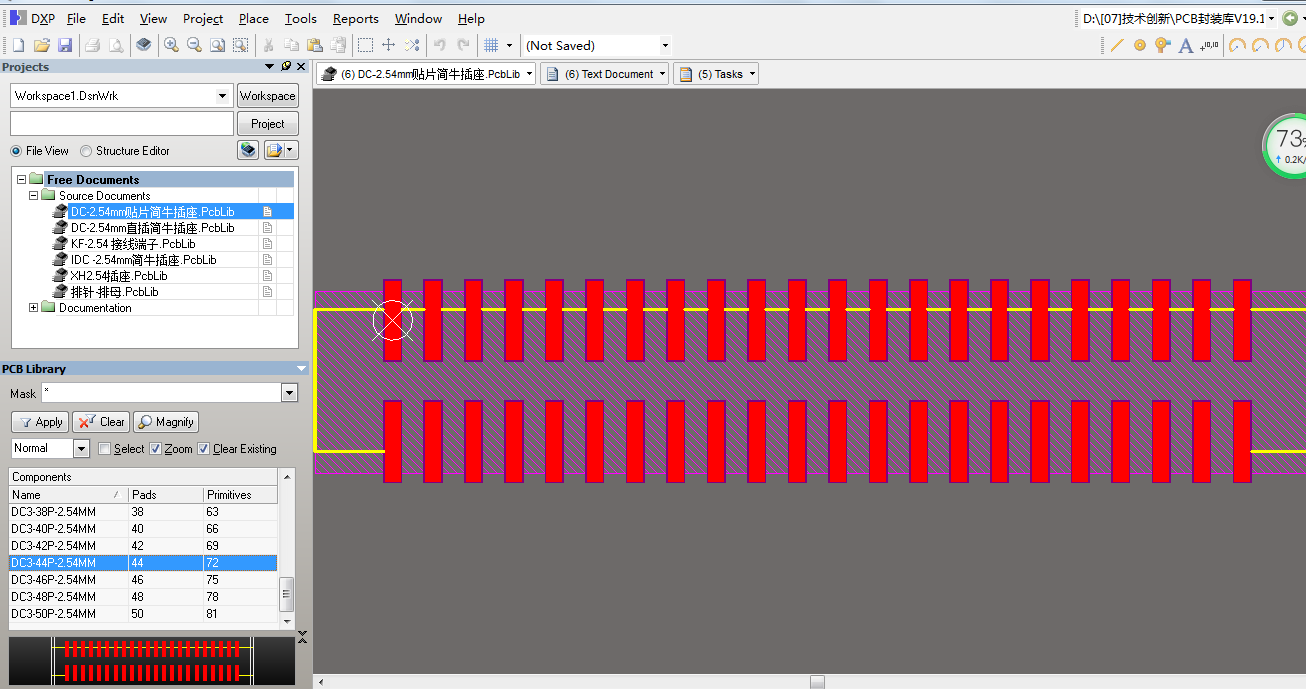The height and width of the screenshot is (689, 1306).
Task: Open the grid dropdown arrow
Action: tap(509, 45)
